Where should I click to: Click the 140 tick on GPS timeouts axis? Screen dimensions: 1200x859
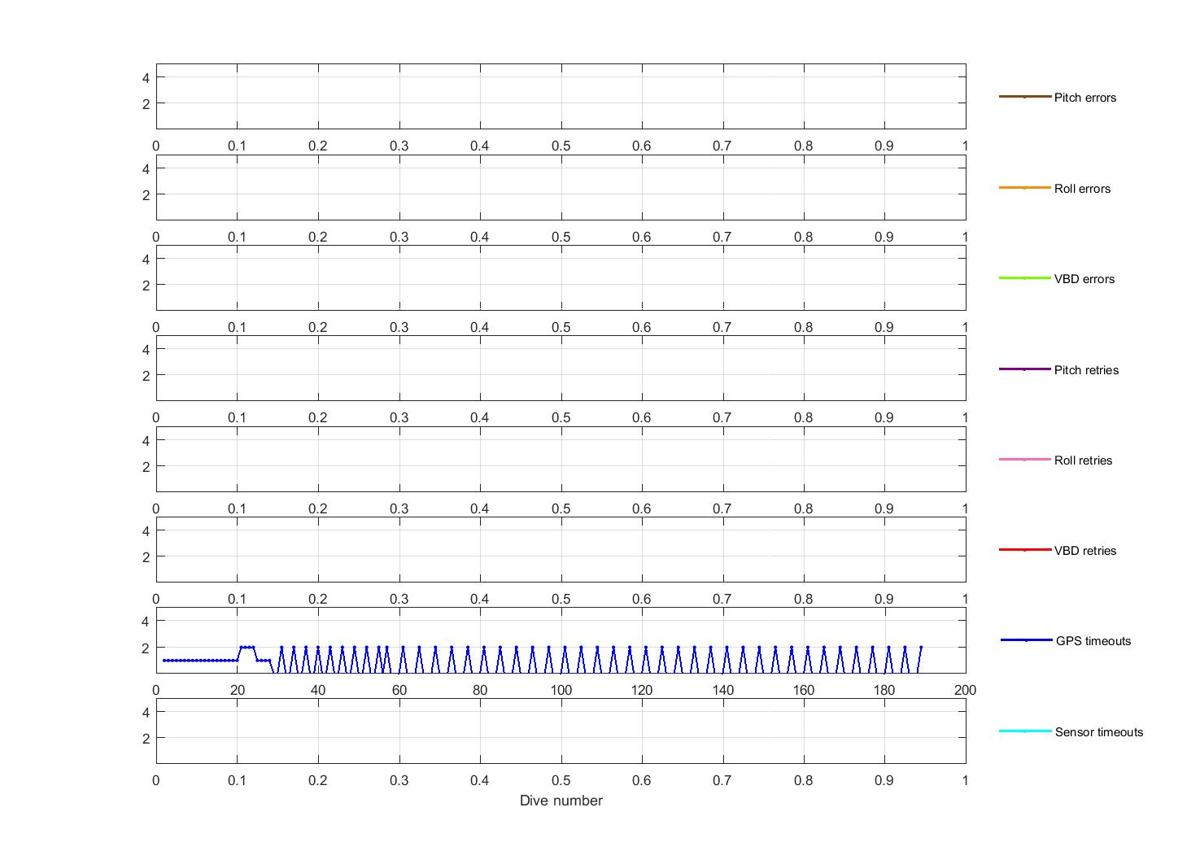[x=723, y=690]
